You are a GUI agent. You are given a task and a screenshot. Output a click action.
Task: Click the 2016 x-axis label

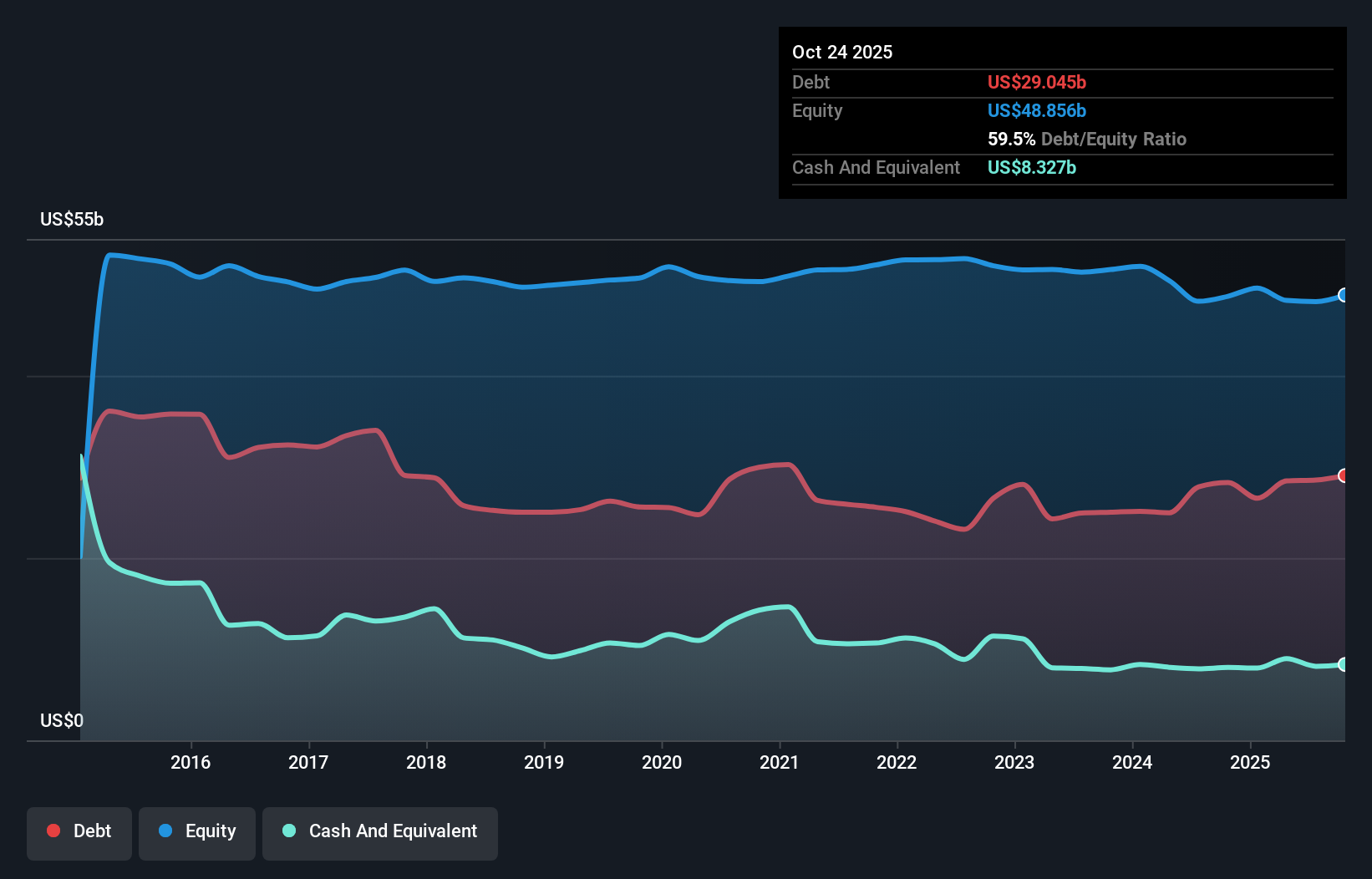tap(191, 762)
